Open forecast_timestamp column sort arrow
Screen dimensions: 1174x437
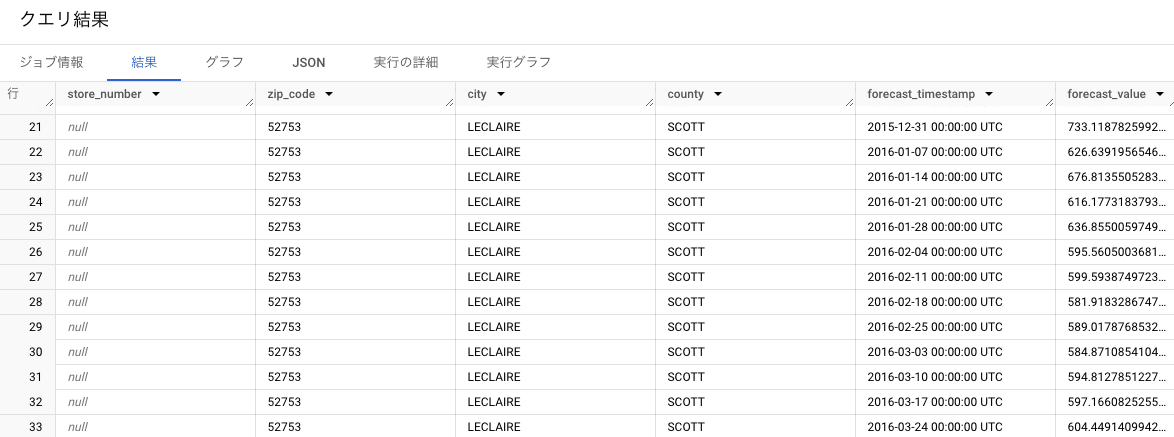point(989,94)
